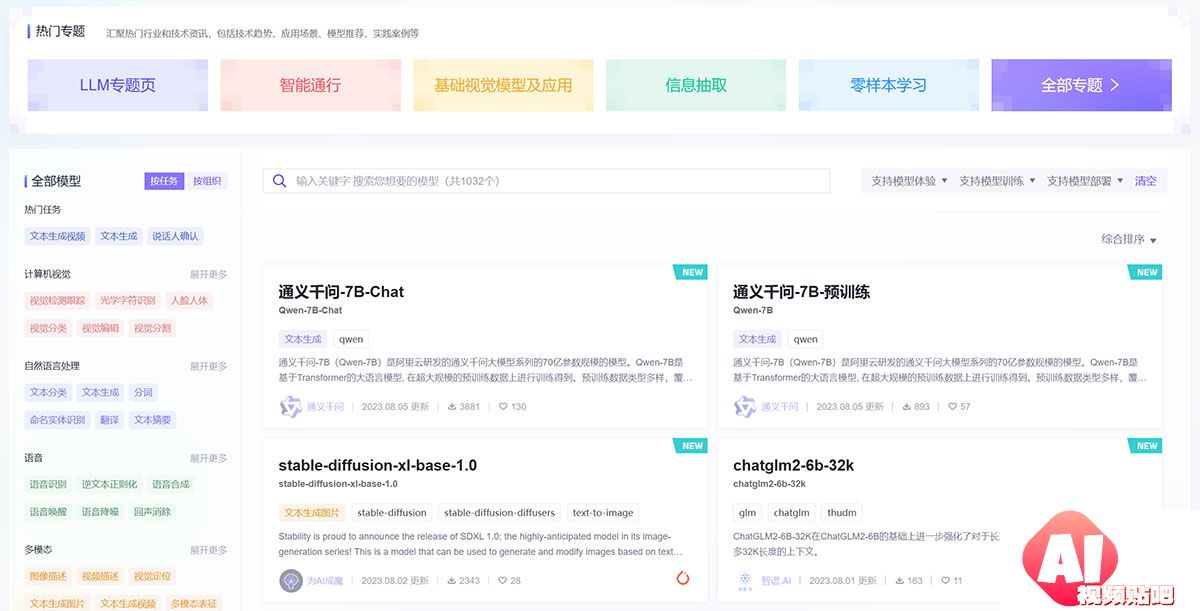Click the 通义千问 avatar on Qwen-7B-Chat card

click(x=290, y=407)
